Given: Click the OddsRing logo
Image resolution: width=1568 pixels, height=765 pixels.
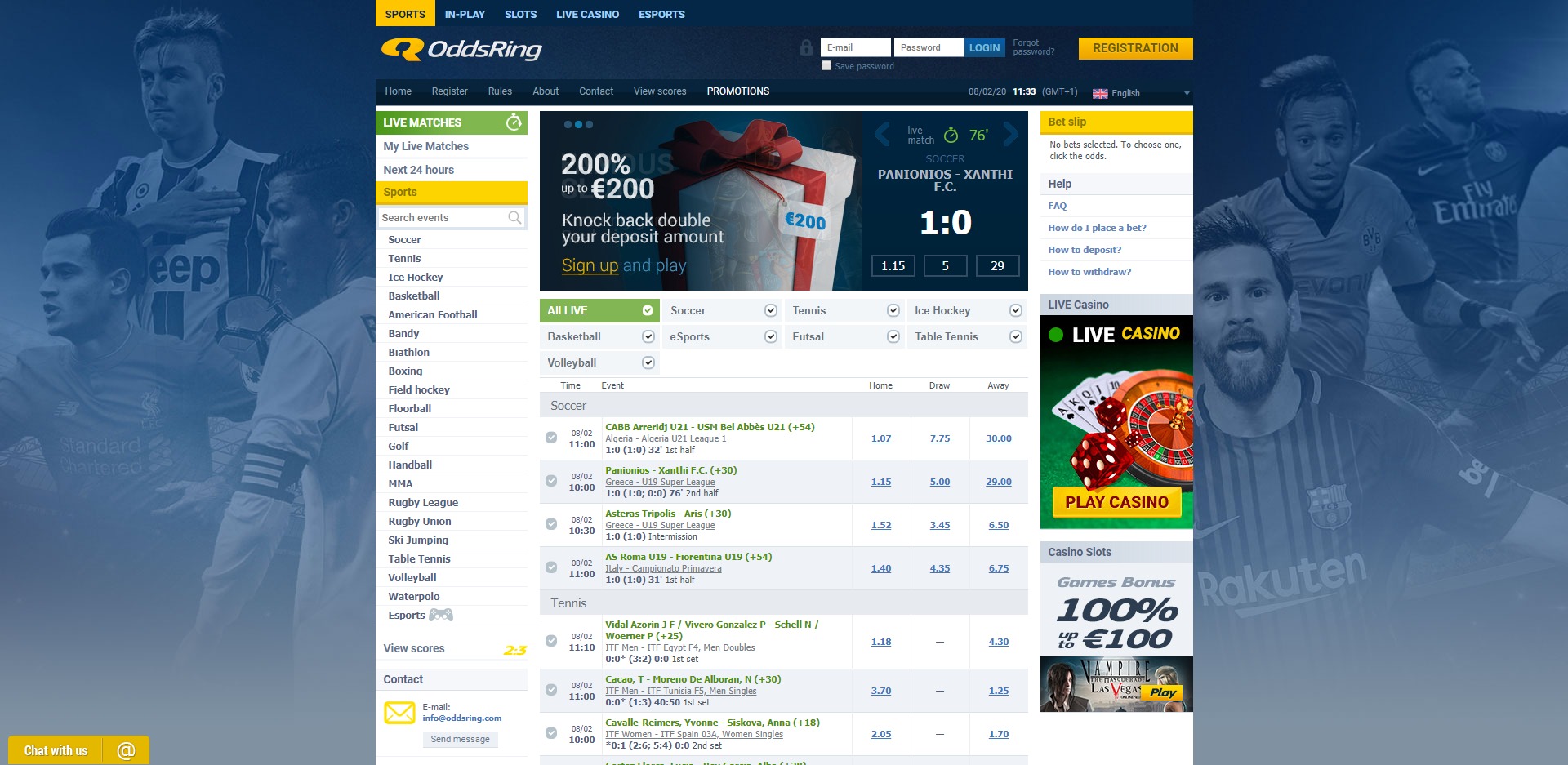Looking at the screenshot, I should (x=461, y=50).
